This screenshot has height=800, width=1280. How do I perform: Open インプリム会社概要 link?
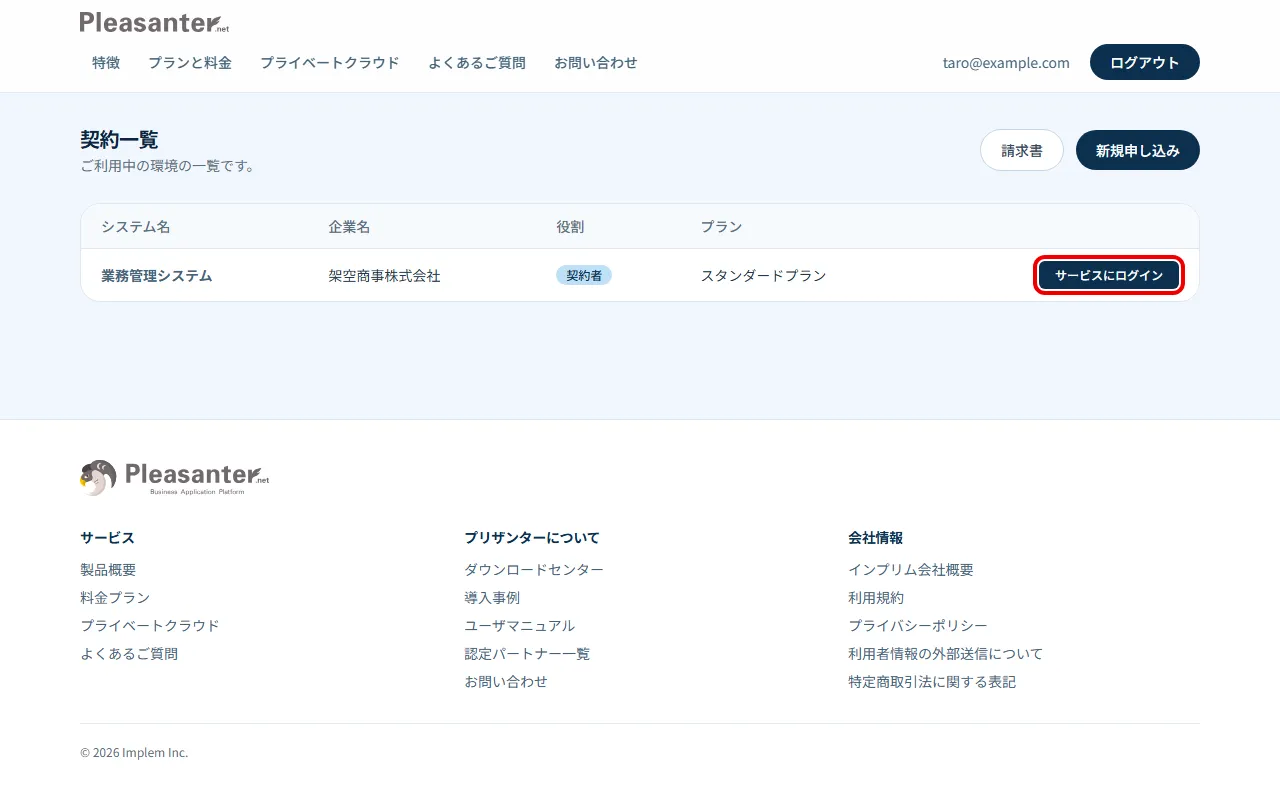[911, 569]
